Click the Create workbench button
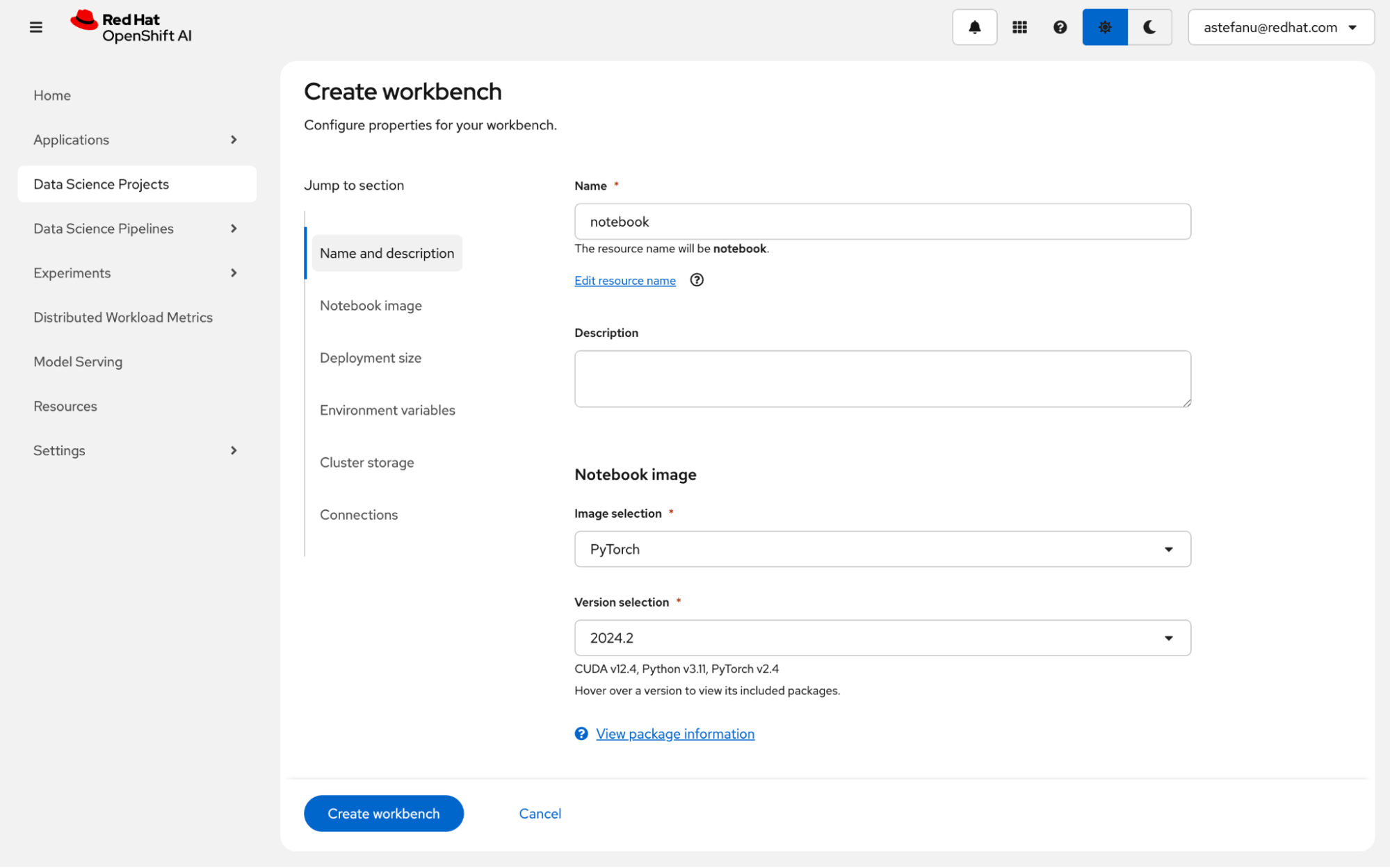This screenshot has width=1390, height=868. 383,814
